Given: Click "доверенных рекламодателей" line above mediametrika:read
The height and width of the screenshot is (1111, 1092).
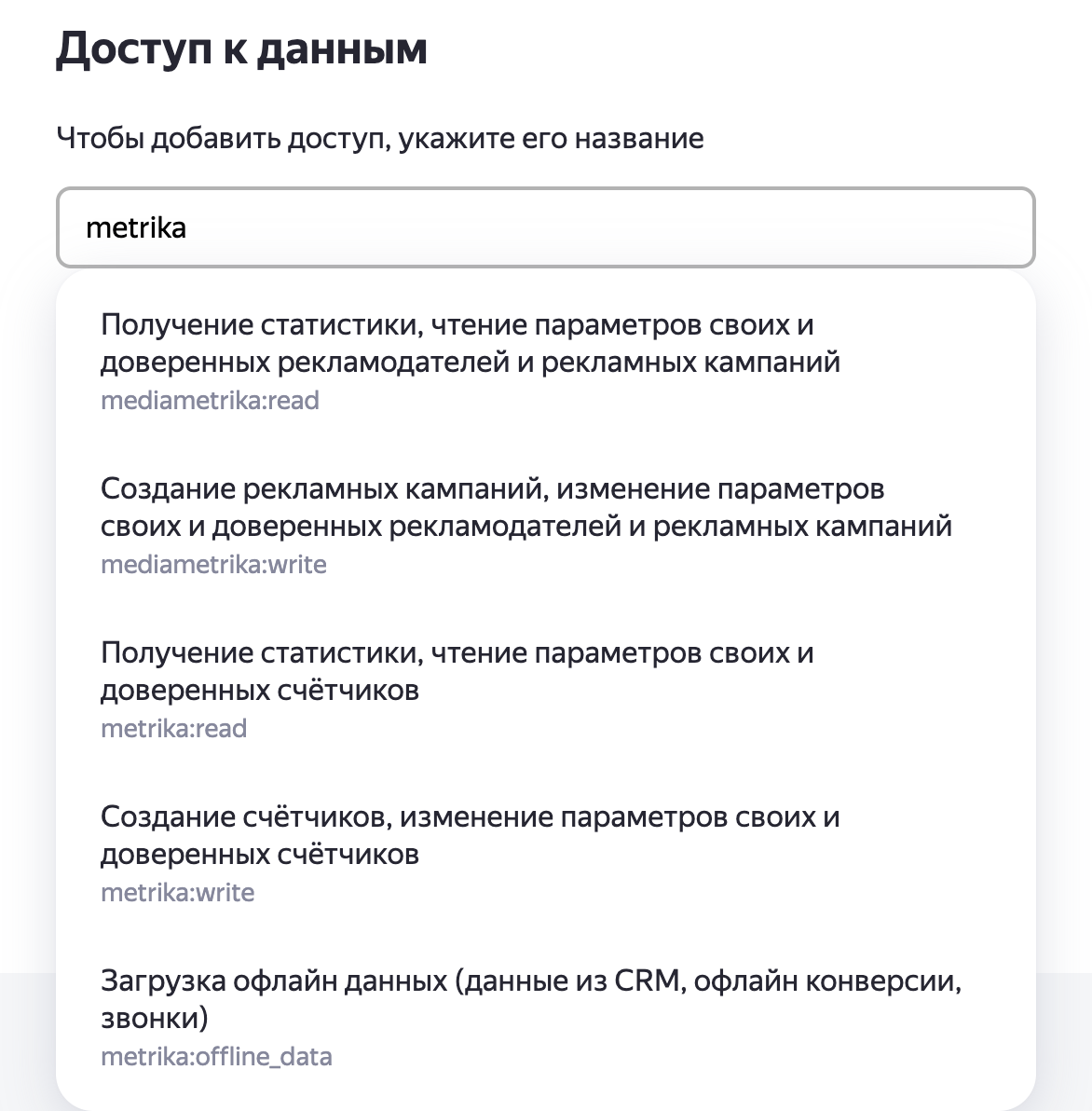Looking at the screenshot, I should pyautogui.click(x=470, y=363).
